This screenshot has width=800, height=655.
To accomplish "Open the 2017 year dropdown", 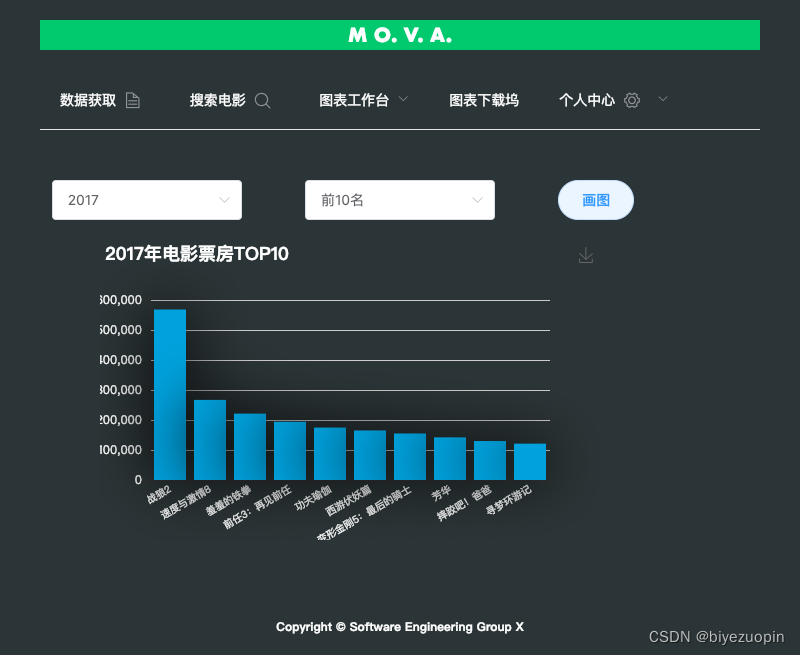I will pyautogui.click(x=146, y=200).
